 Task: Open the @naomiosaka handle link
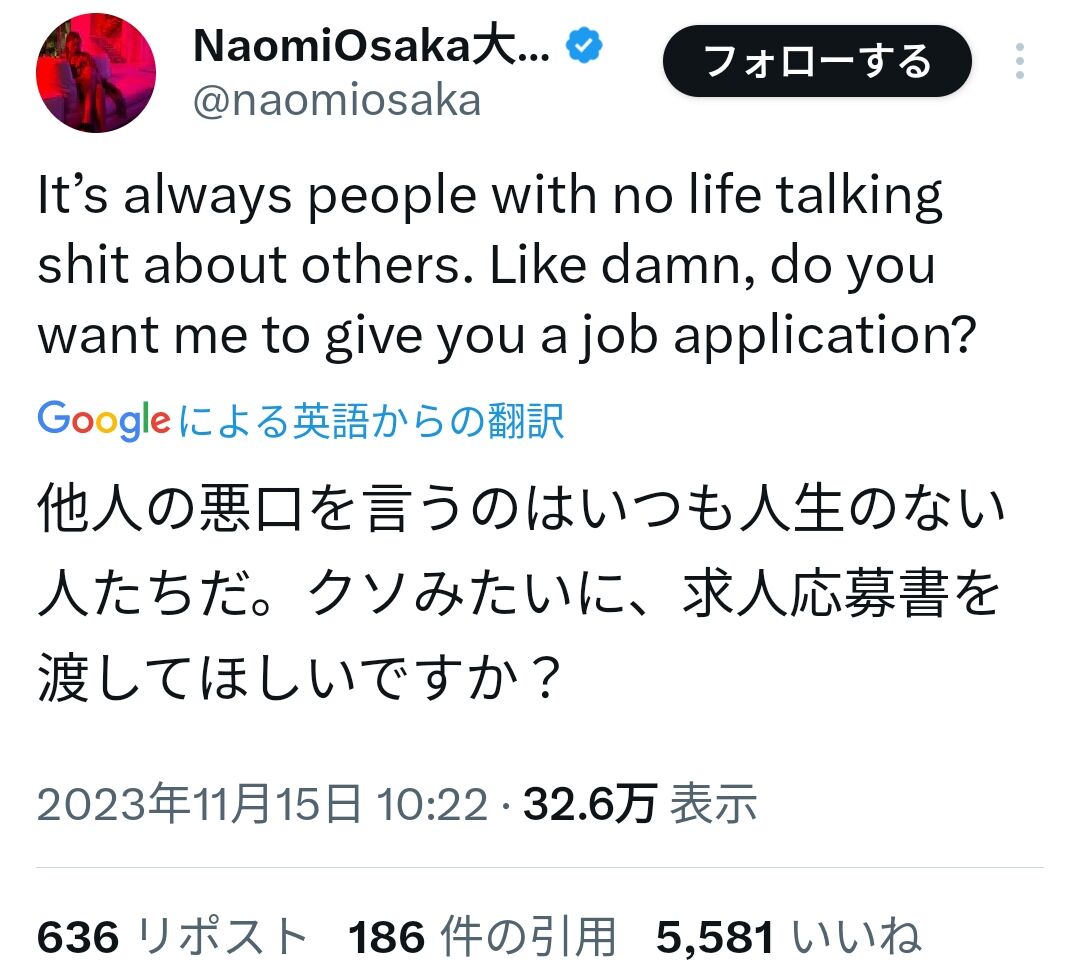pyautogui.click(x=336, y=101)
